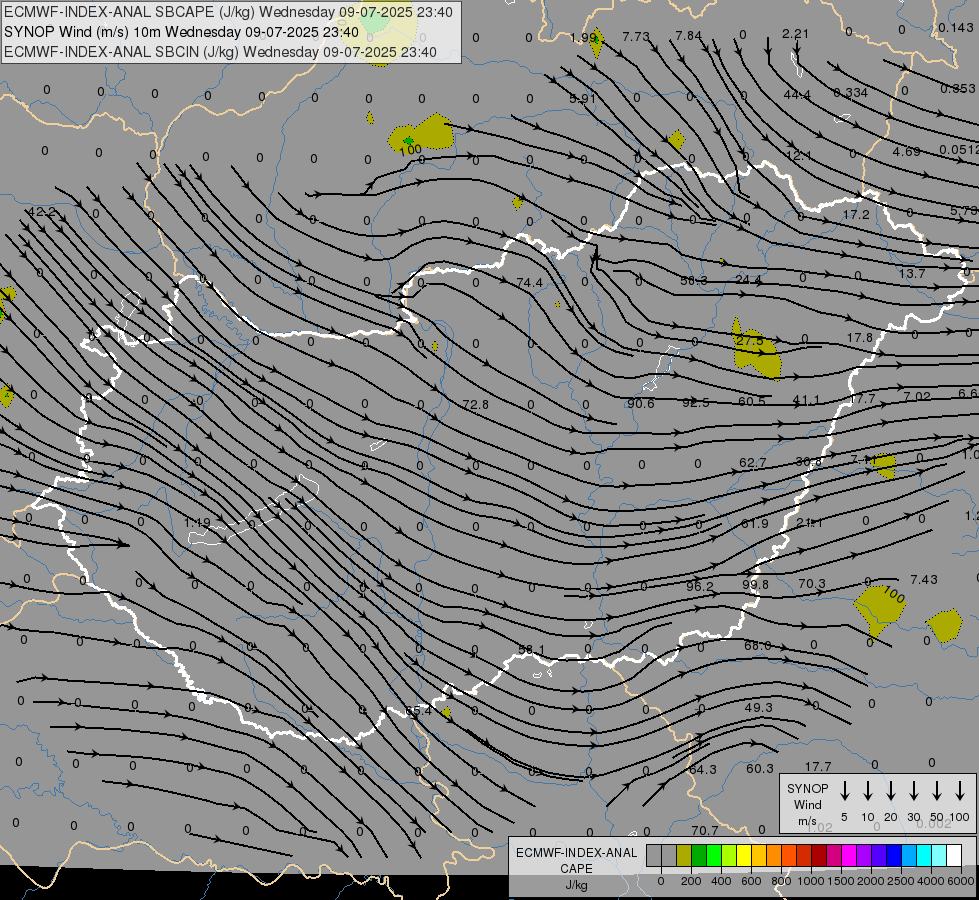The image size is (979, 900).
Task: Click the 1000 tick label on CAPE legend
Action: [x=810, y=881]
